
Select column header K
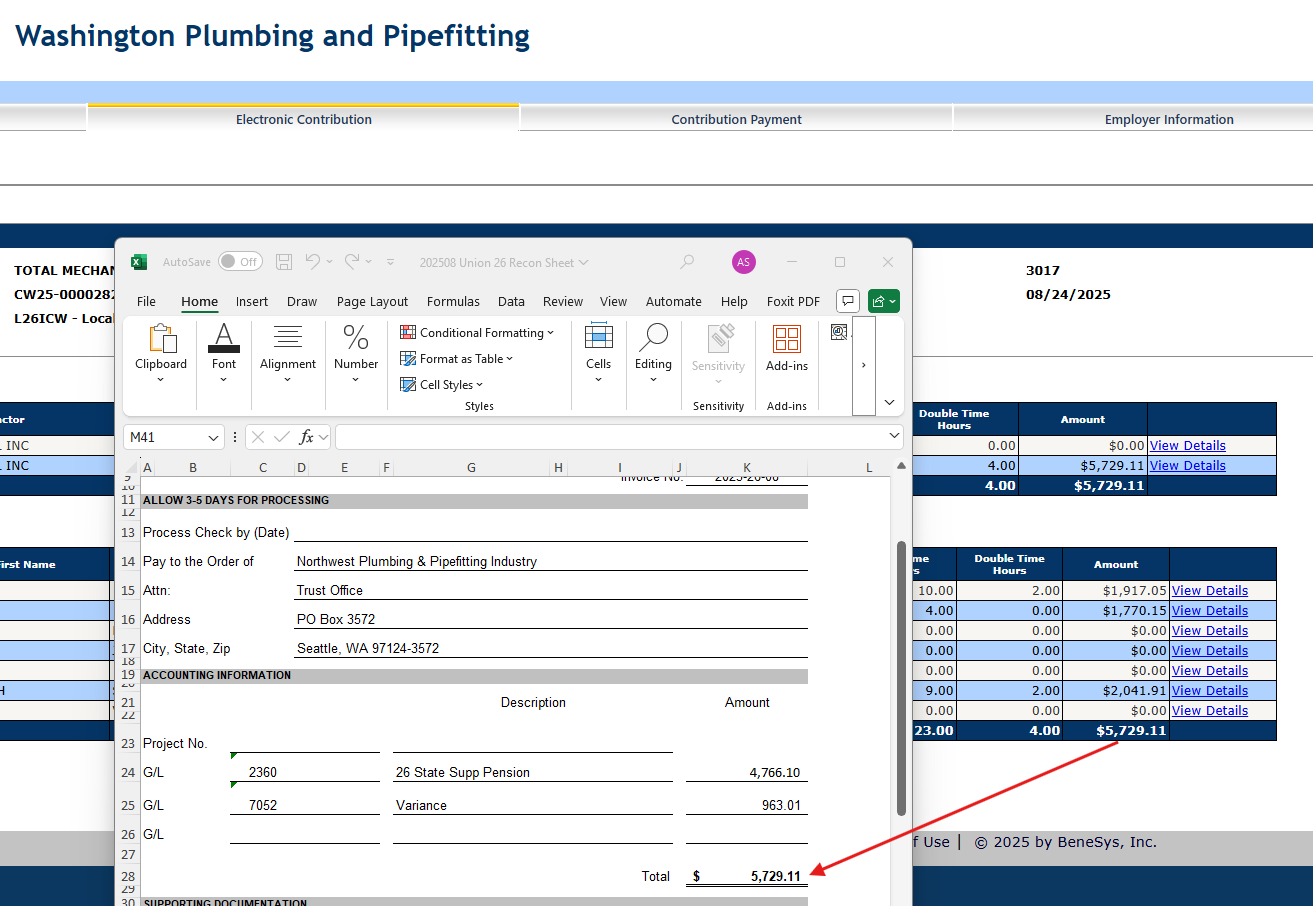pos(747,467)
